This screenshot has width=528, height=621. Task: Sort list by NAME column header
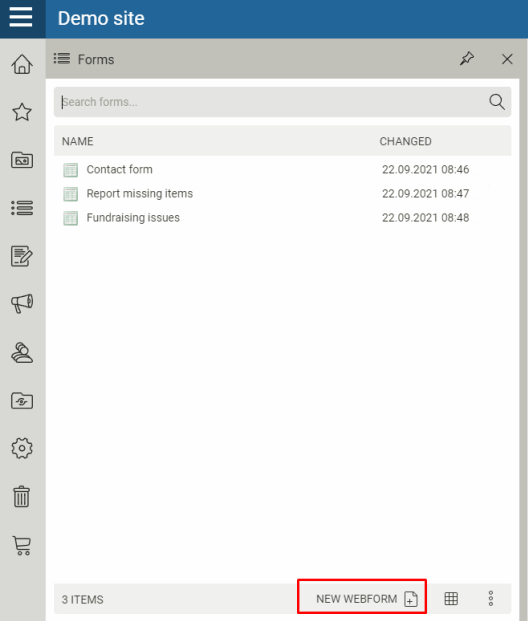(x=78, y=141)
